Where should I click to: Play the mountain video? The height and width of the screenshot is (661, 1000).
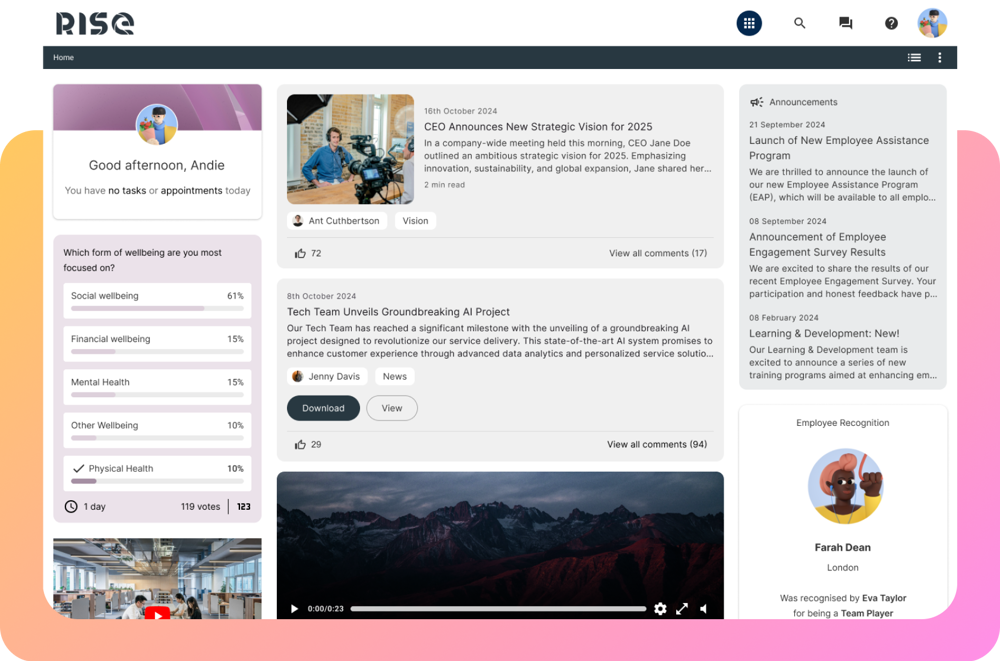[294, 609]
